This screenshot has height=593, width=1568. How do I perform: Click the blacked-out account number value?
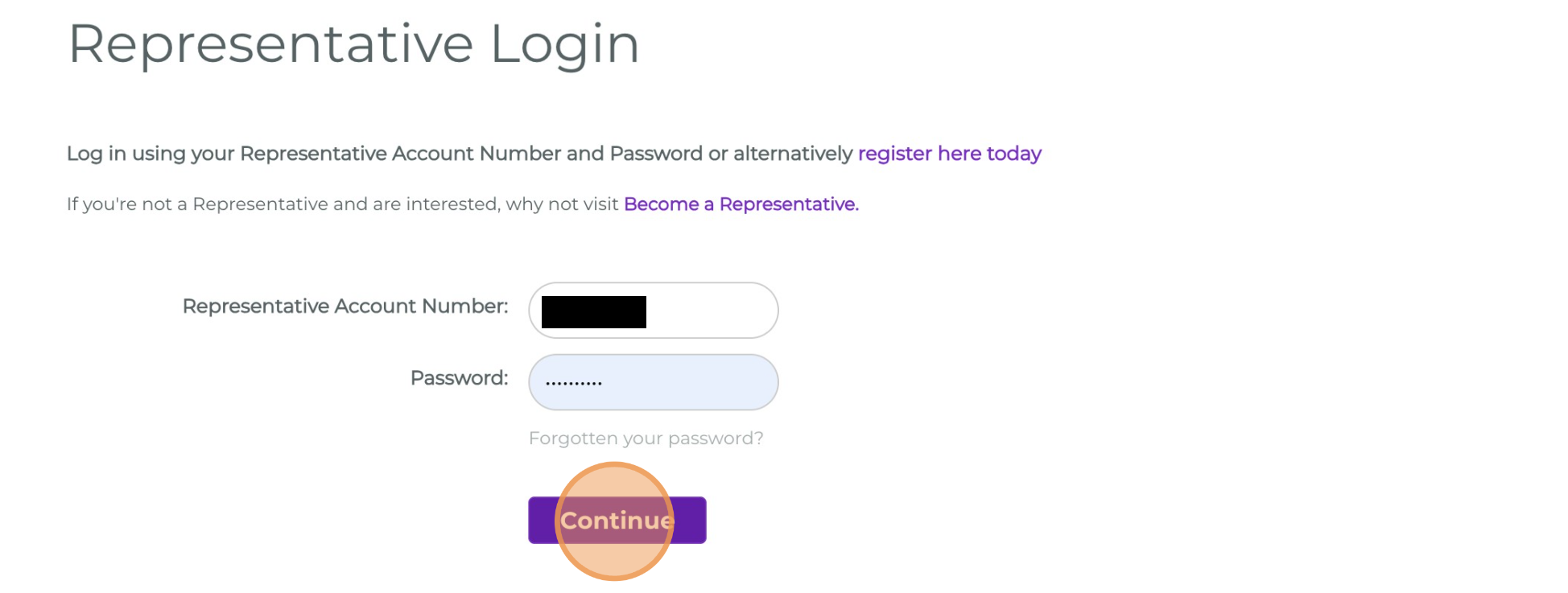tap(593, 312)
